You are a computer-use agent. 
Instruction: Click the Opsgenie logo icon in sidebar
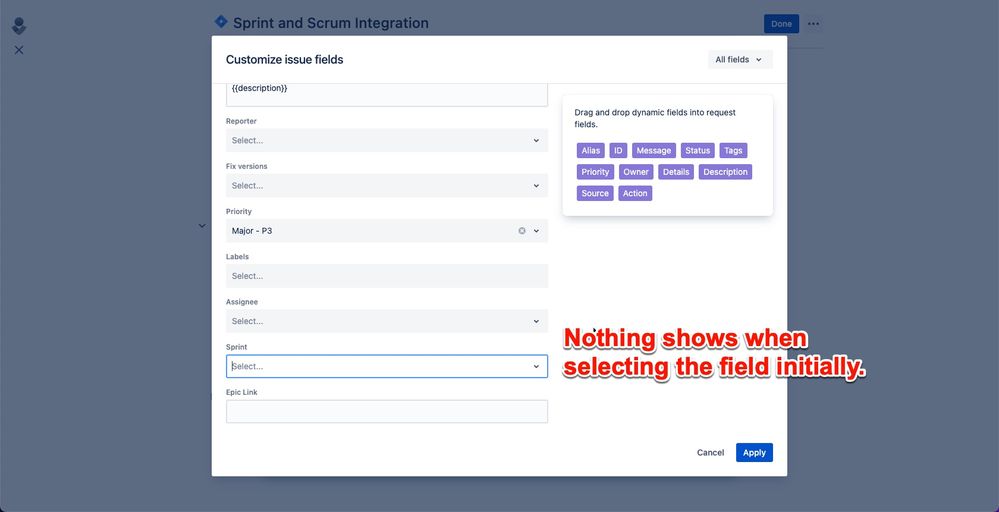pyautogui.click(x=19, y=26)
